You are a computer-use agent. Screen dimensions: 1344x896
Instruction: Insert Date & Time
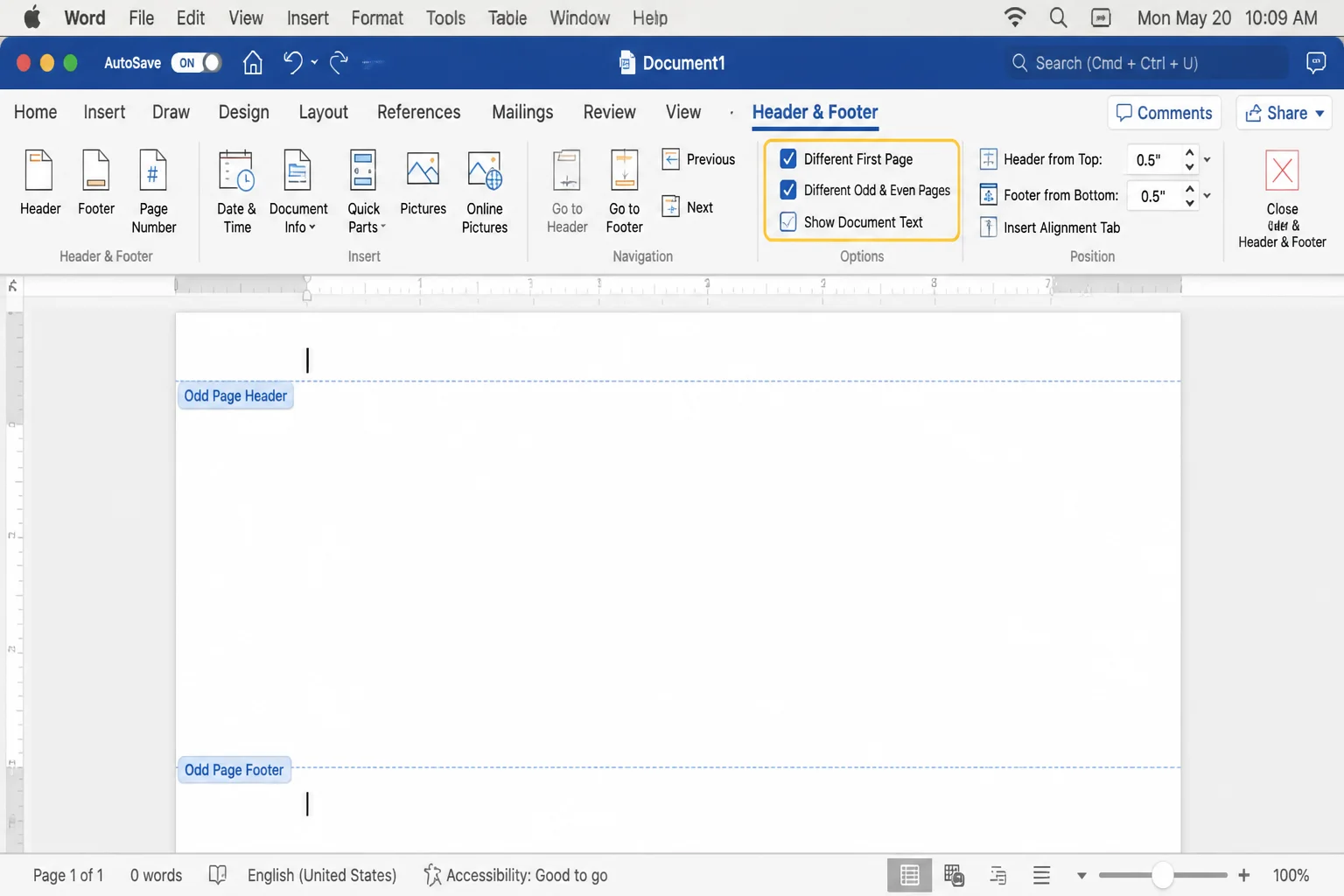[x=236, y=192]
